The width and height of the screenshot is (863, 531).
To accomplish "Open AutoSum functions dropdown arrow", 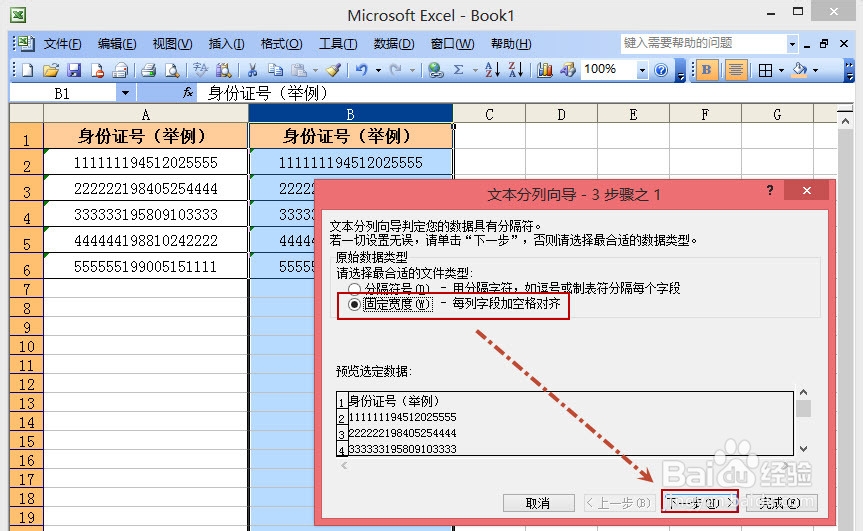I will (x=475, y=70).
